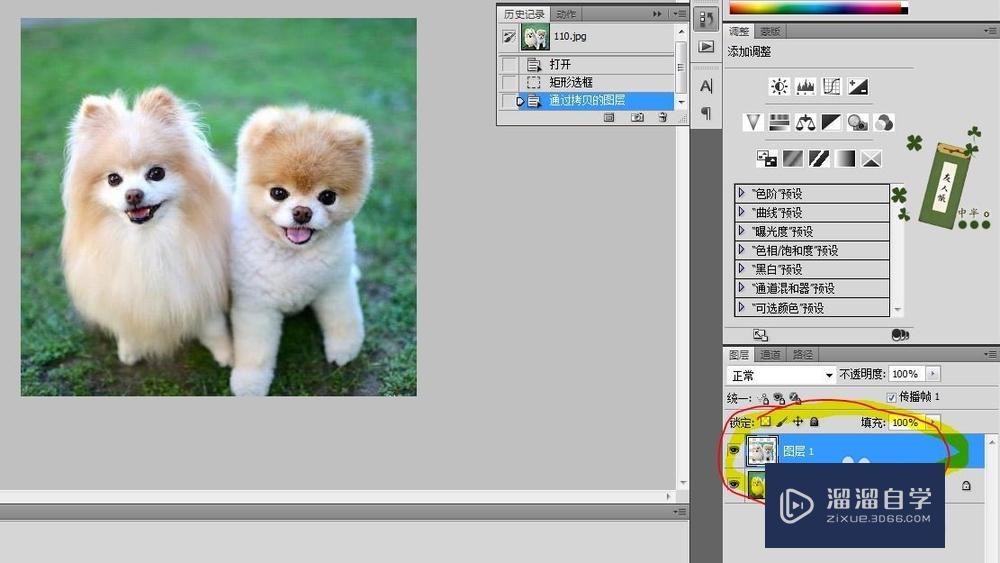Open the History panel flyout menu
Viewport: 1000px width, 563px height.
coord(679,13)
